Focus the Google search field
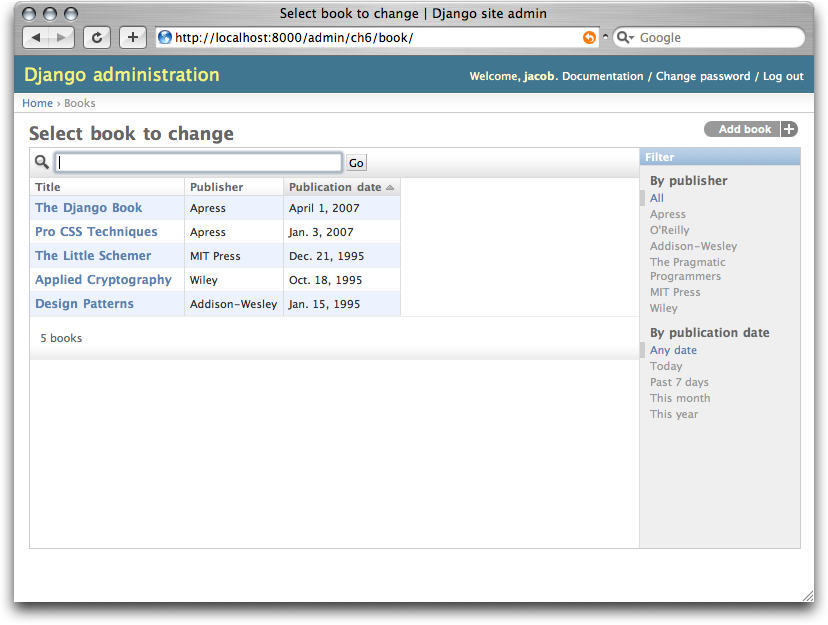The height and width of the screenshot is (625, 828). click(709, 37)
